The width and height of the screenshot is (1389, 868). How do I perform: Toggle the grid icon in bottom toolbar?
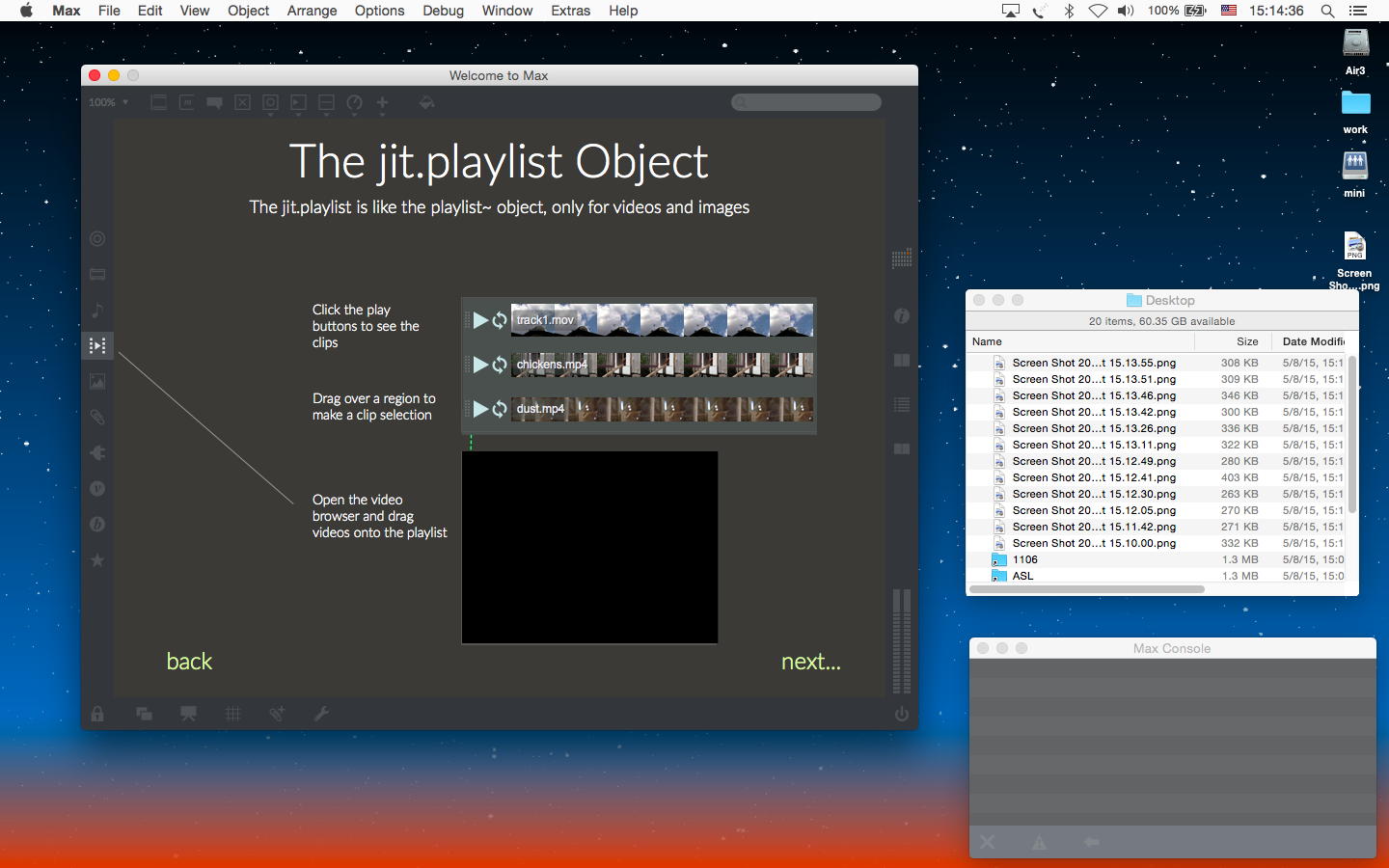click(x=232, y=714)
